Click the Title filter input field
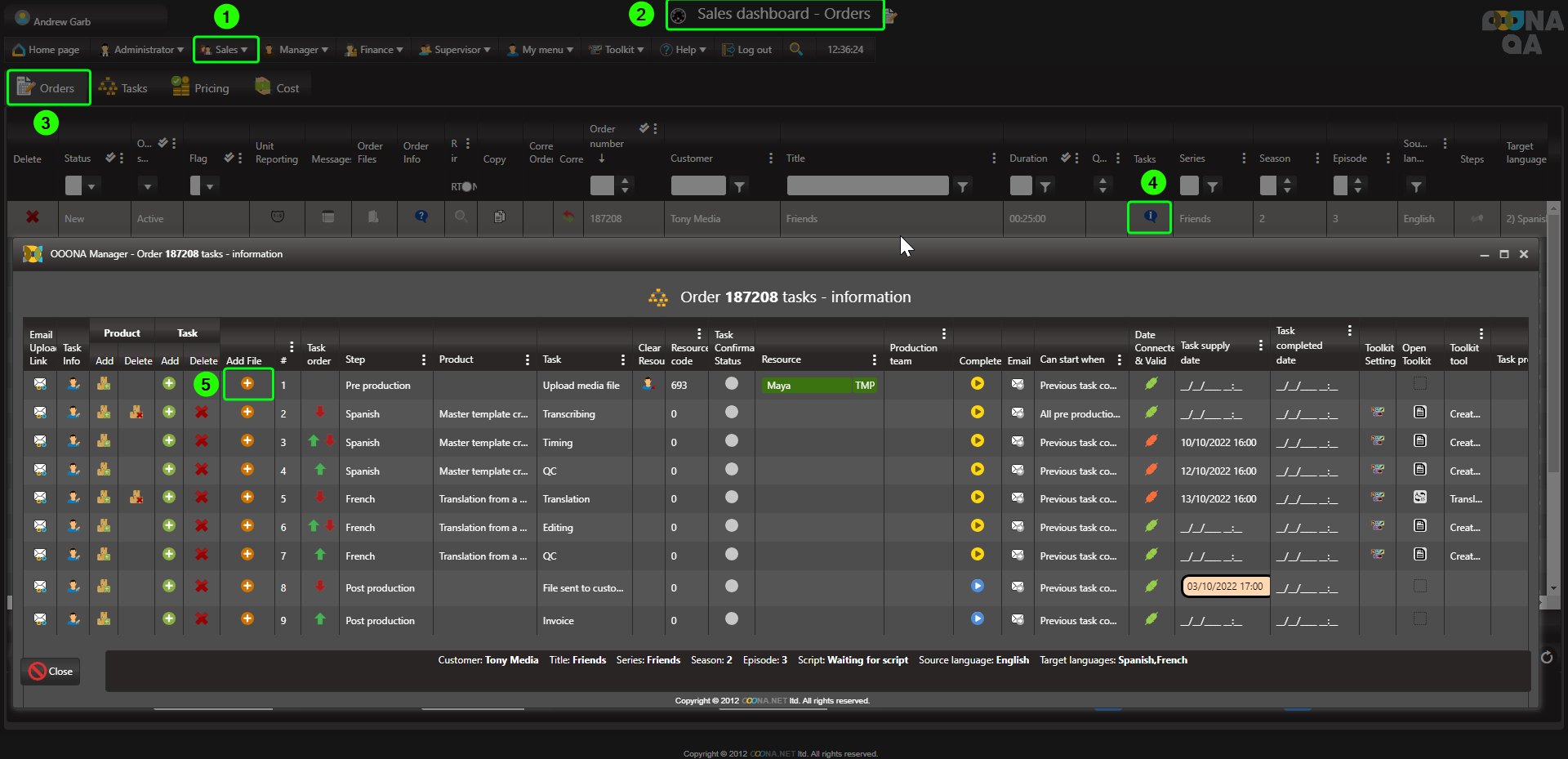The width and height of the screenshot is (1568, 759). pos(866,186)
